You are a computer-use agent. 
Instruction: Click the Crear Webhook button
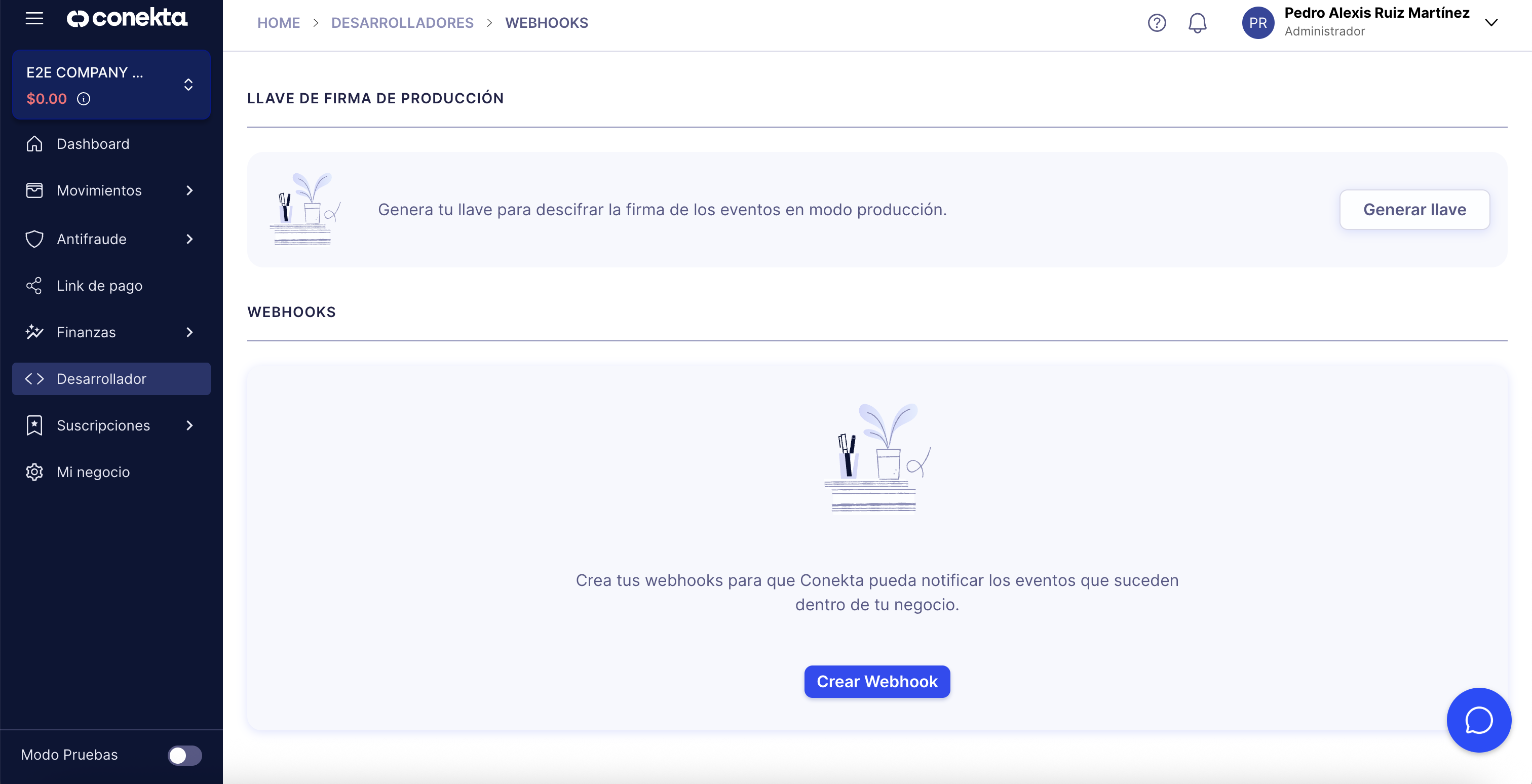[x=876, y=681]
